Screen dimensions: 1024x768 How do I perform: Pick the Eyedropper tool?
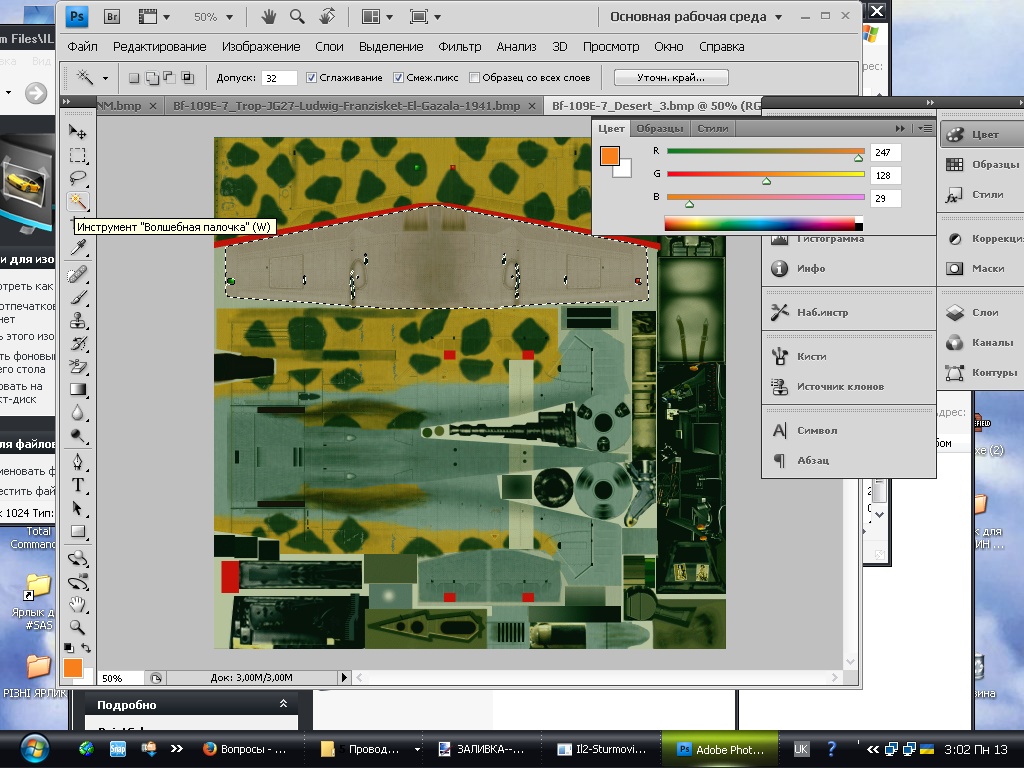[x=77, y=248]
